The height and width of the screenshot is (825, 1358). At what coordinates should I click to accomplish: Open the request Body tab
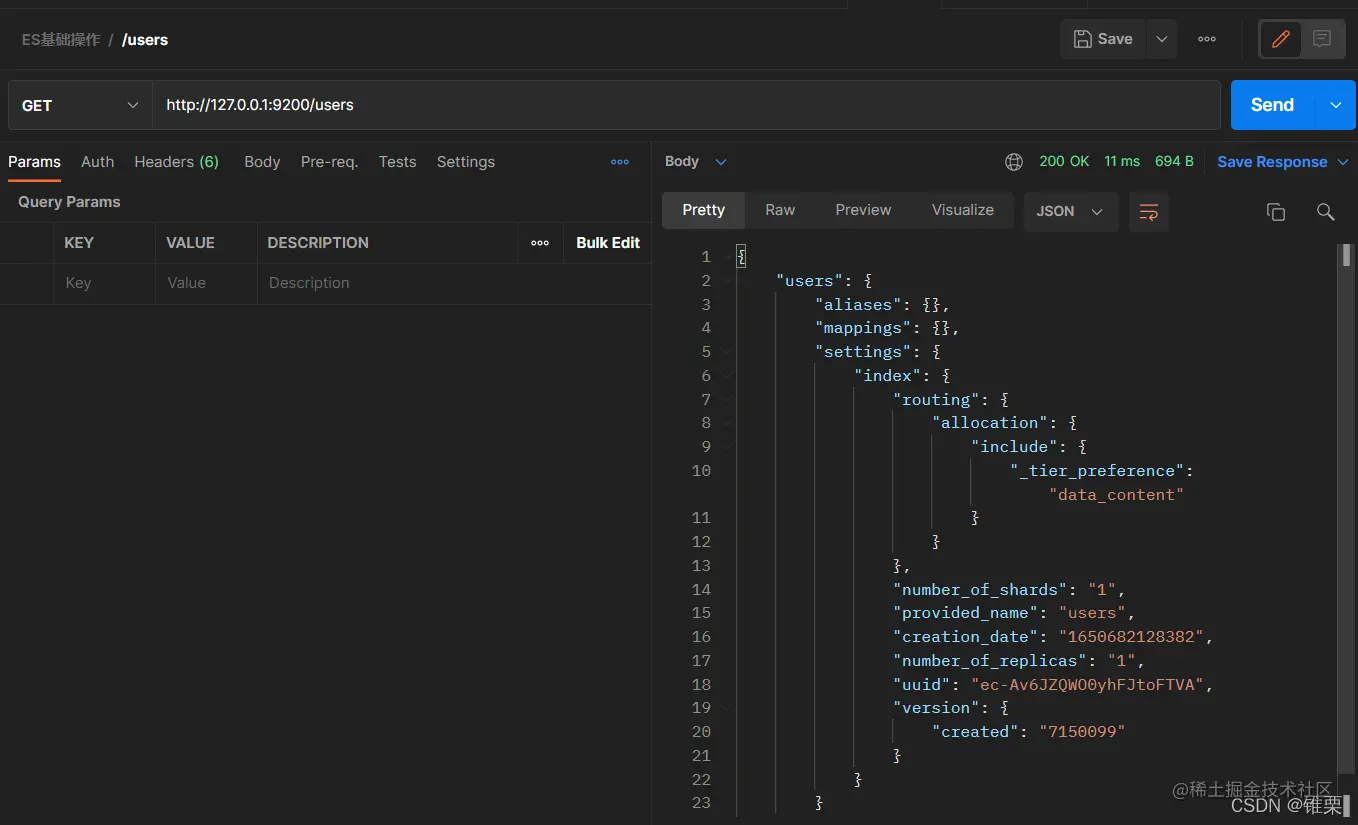262,162
